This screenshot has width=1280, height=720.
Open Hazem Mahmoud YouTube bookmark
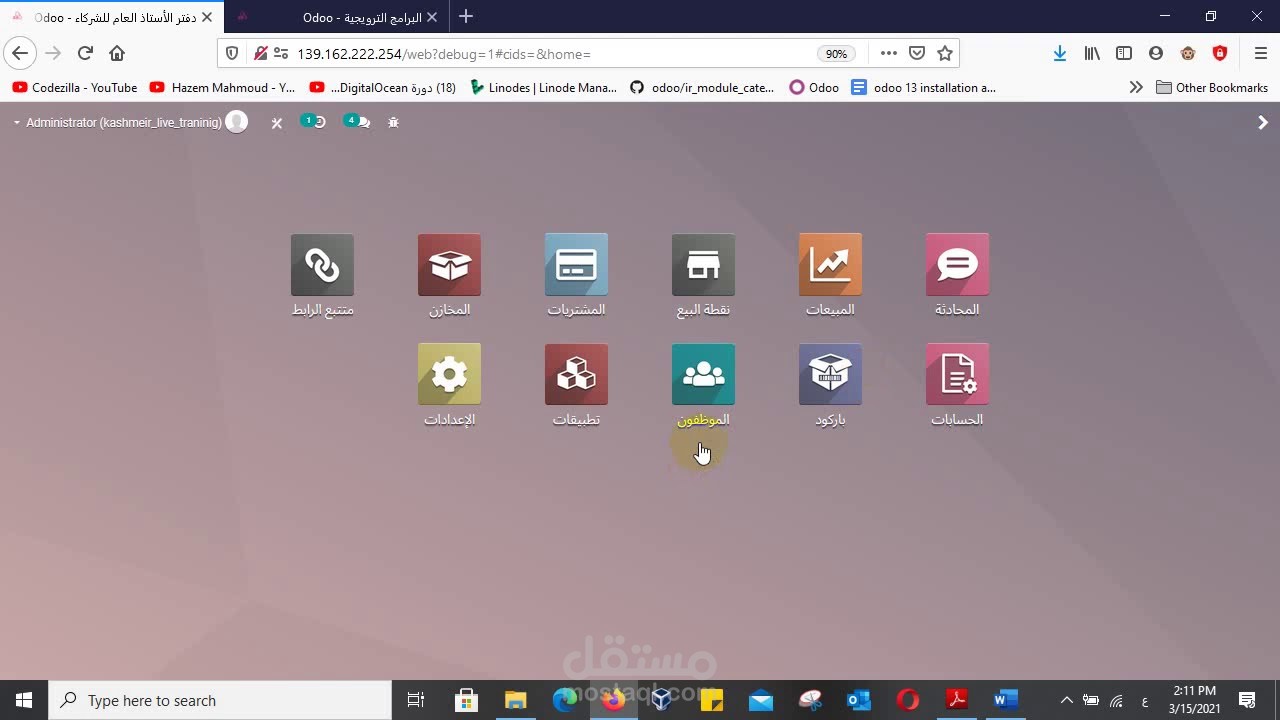coord(222,88)
